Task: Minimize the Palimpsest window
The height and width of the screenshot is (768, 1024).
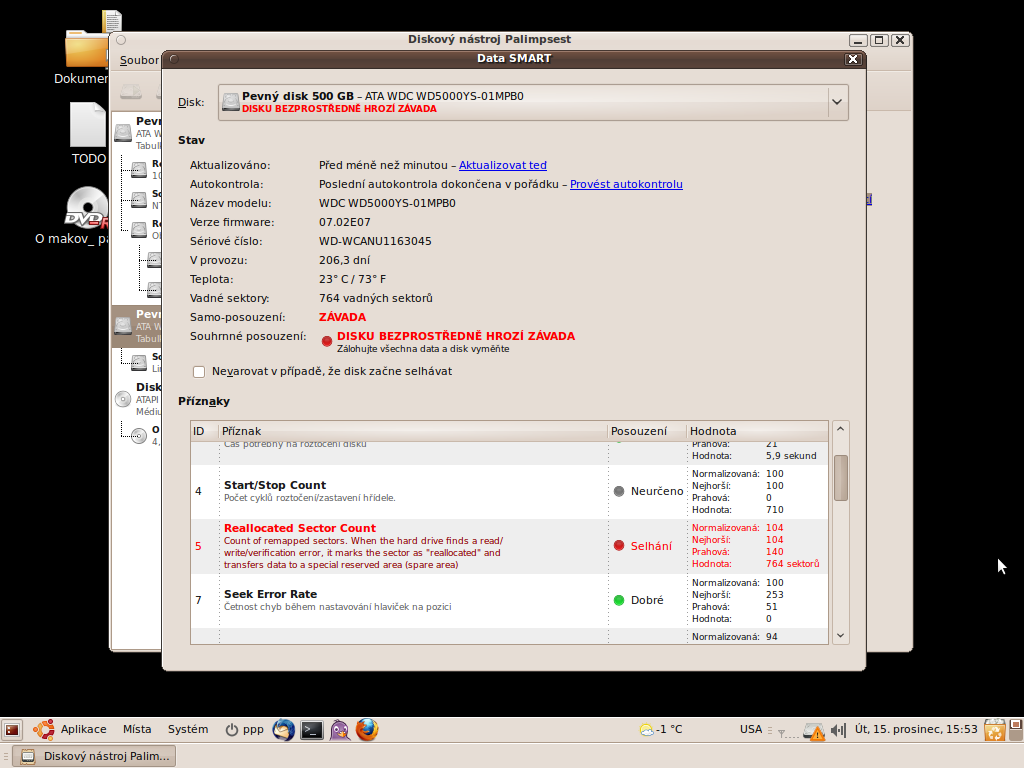Action: click(858, 40)
